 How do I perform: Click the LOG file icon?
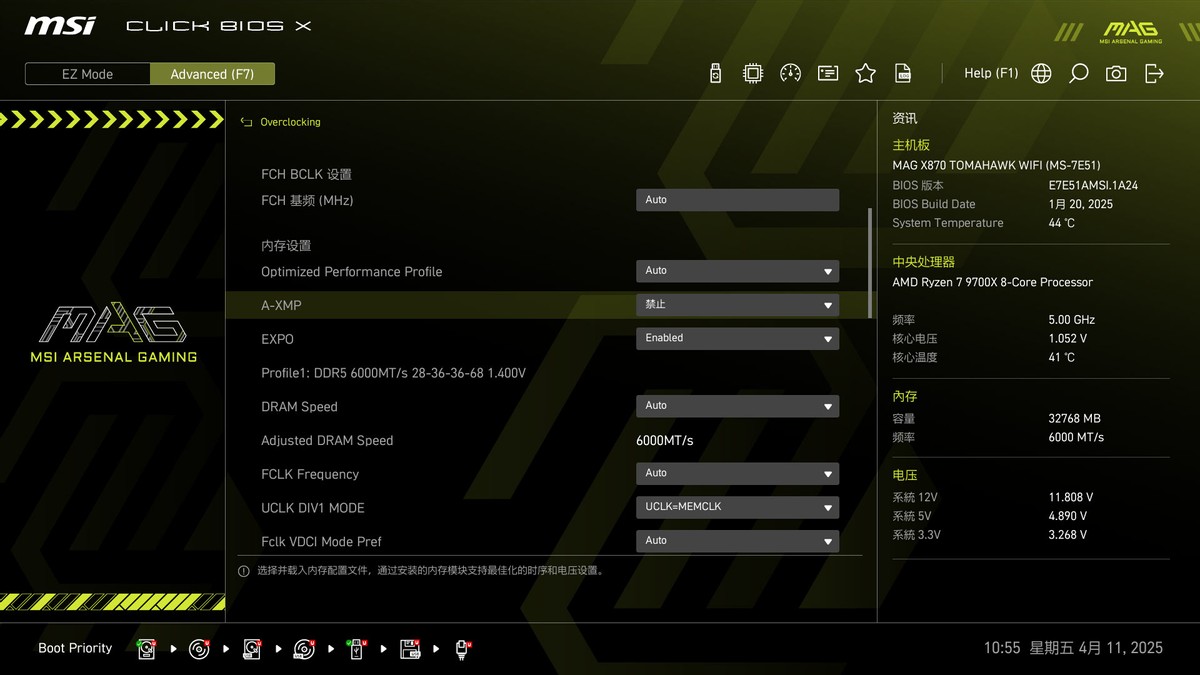coord(903,73)
